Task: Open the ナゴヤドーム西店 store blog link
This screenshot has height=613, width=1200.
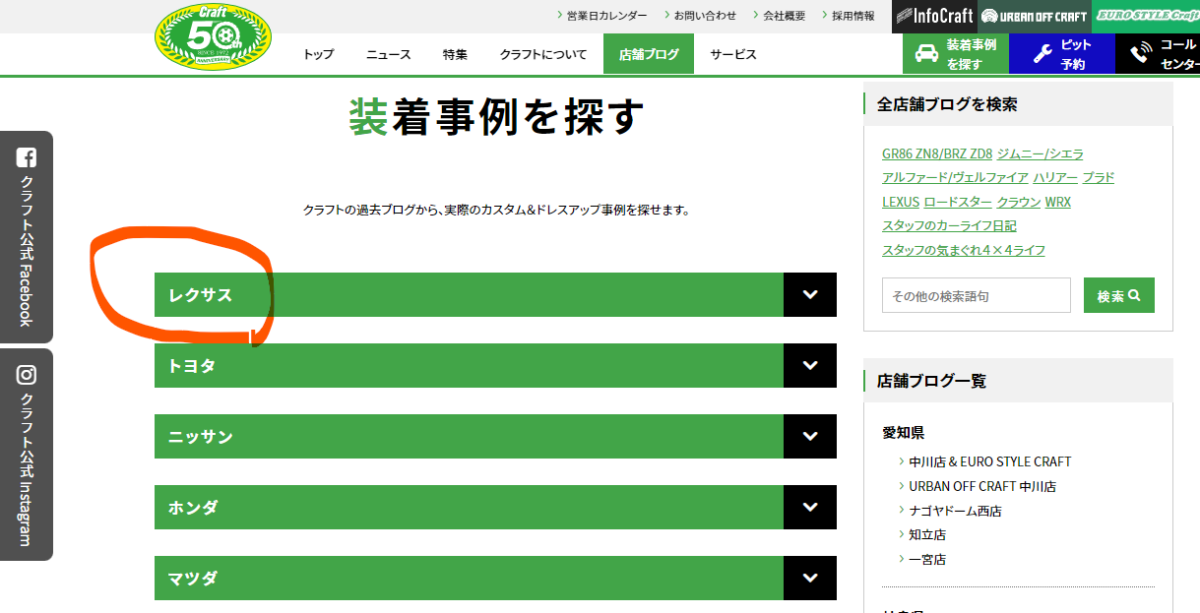Action: pyautogui.click(x=955, y=511)
